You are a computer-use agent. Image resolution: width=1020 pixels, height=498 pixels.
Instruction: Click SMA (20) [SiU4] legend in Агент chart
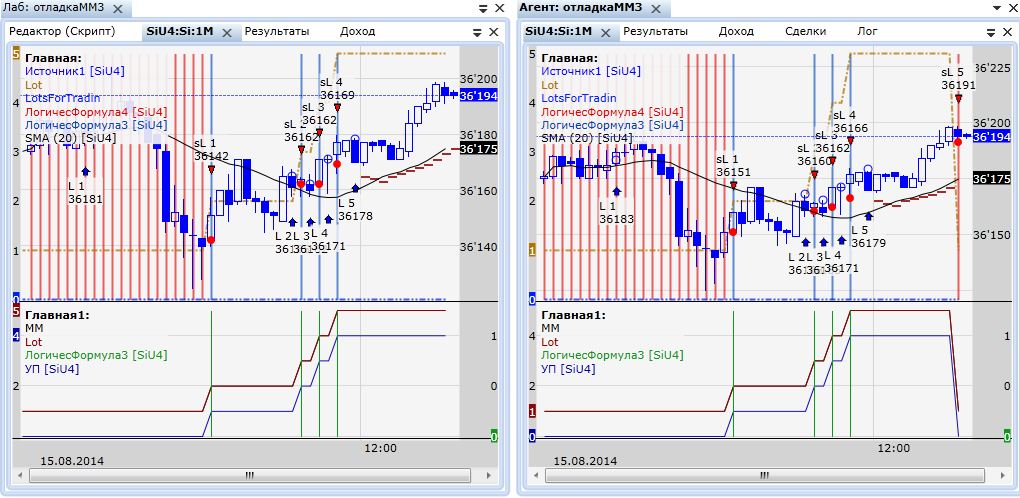(x=587, y=138)
